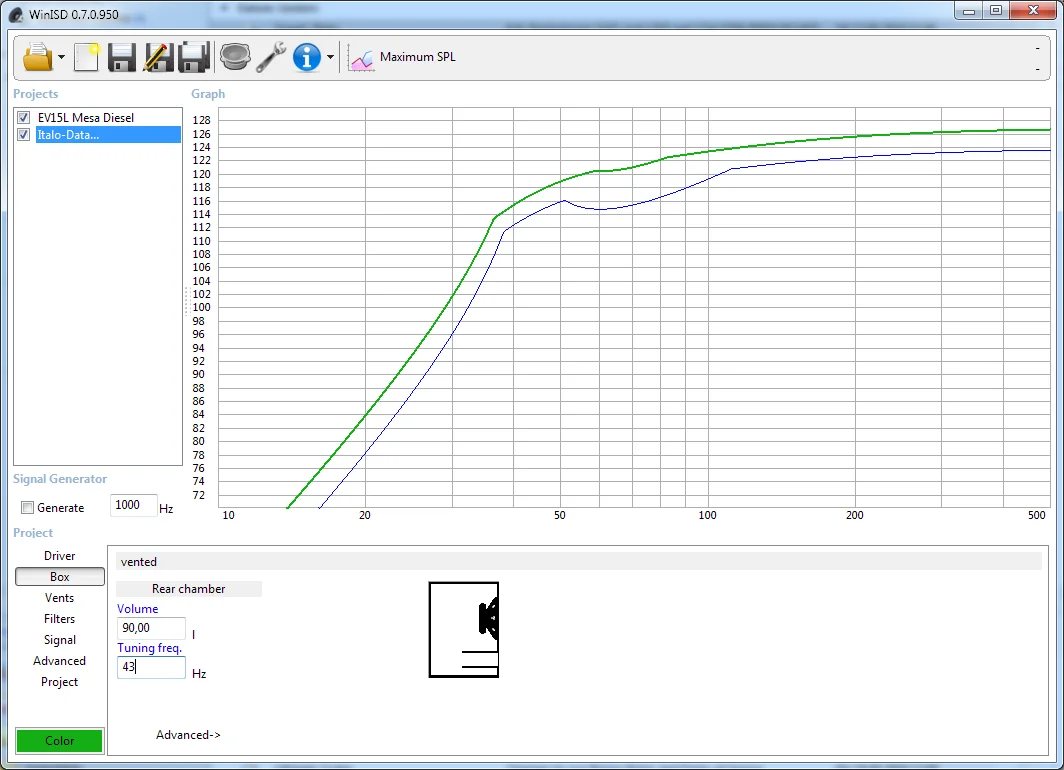Click the save project floppy icon

point(122,57)
